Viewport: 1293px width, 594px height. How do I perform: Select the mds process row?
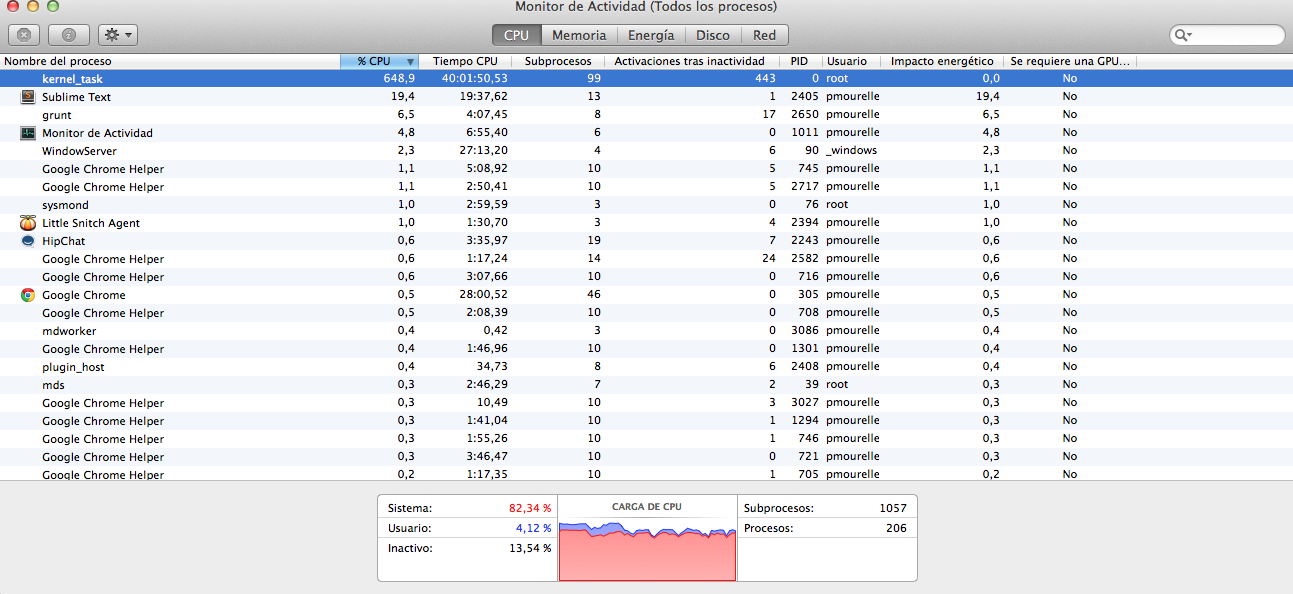pyautogui.click(x=646, y=385)
